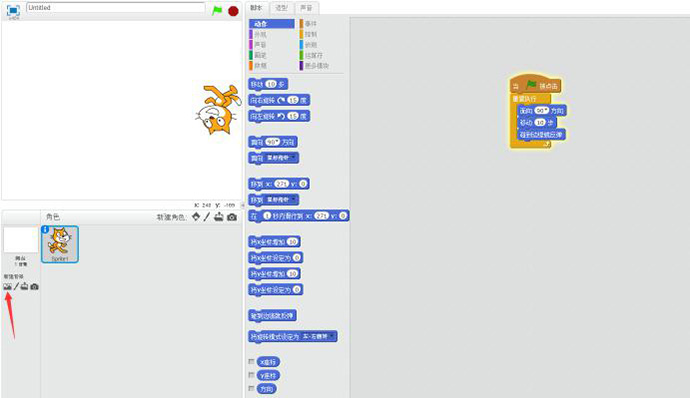Screen dimensions: 690x398
Task: Choose backdrop from library icon
Action: pyautogui.click(x=7, y=287)
